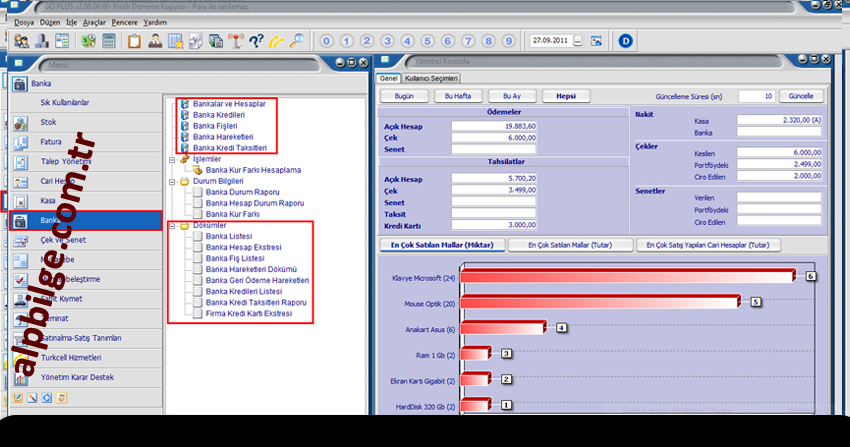This screenshot has height=447, width=850.
Task: Click the question mark help icon
Action: (256, 41)
